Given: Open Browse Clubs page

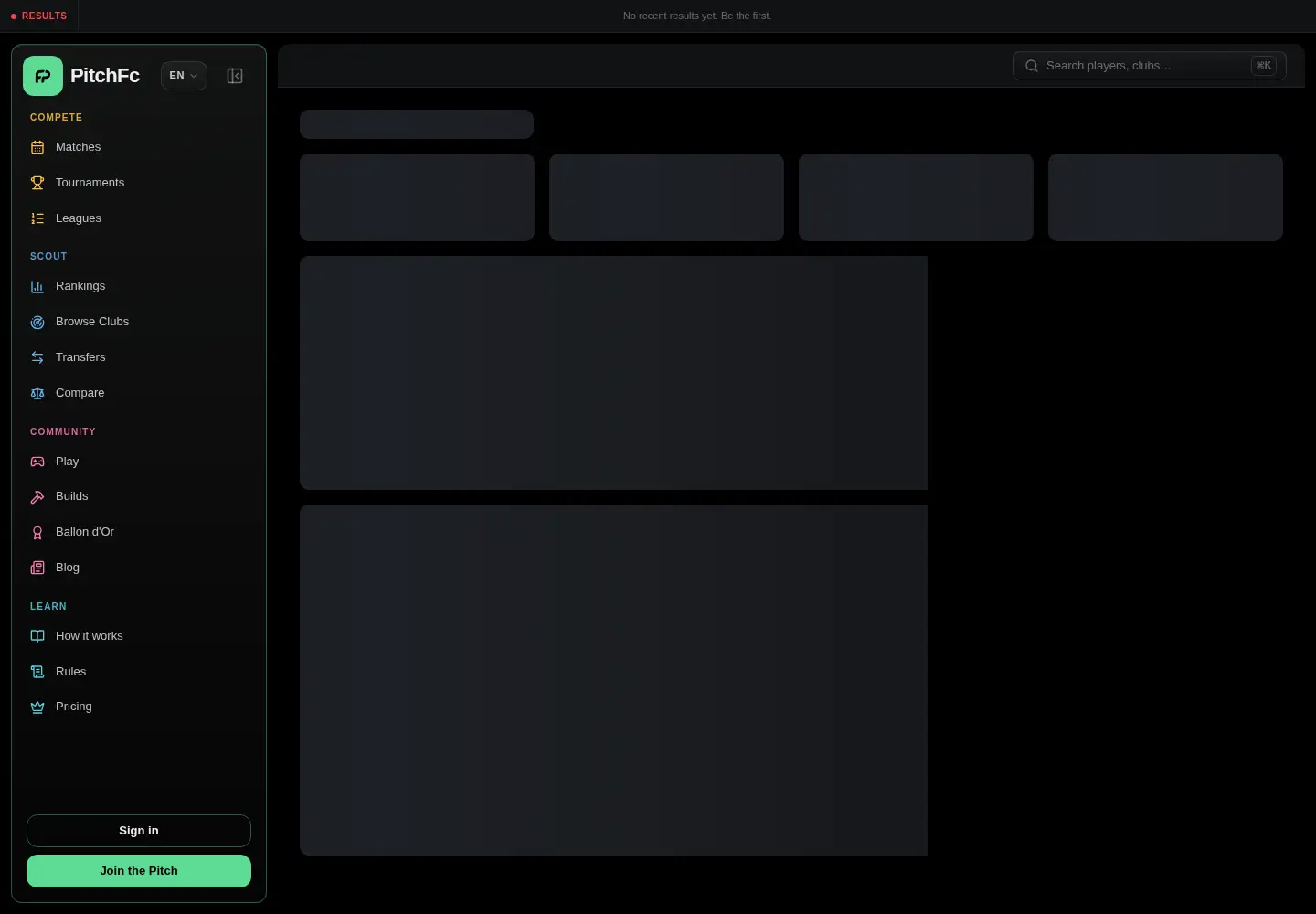Looking at the screenshot, I should tap(139, 322).
